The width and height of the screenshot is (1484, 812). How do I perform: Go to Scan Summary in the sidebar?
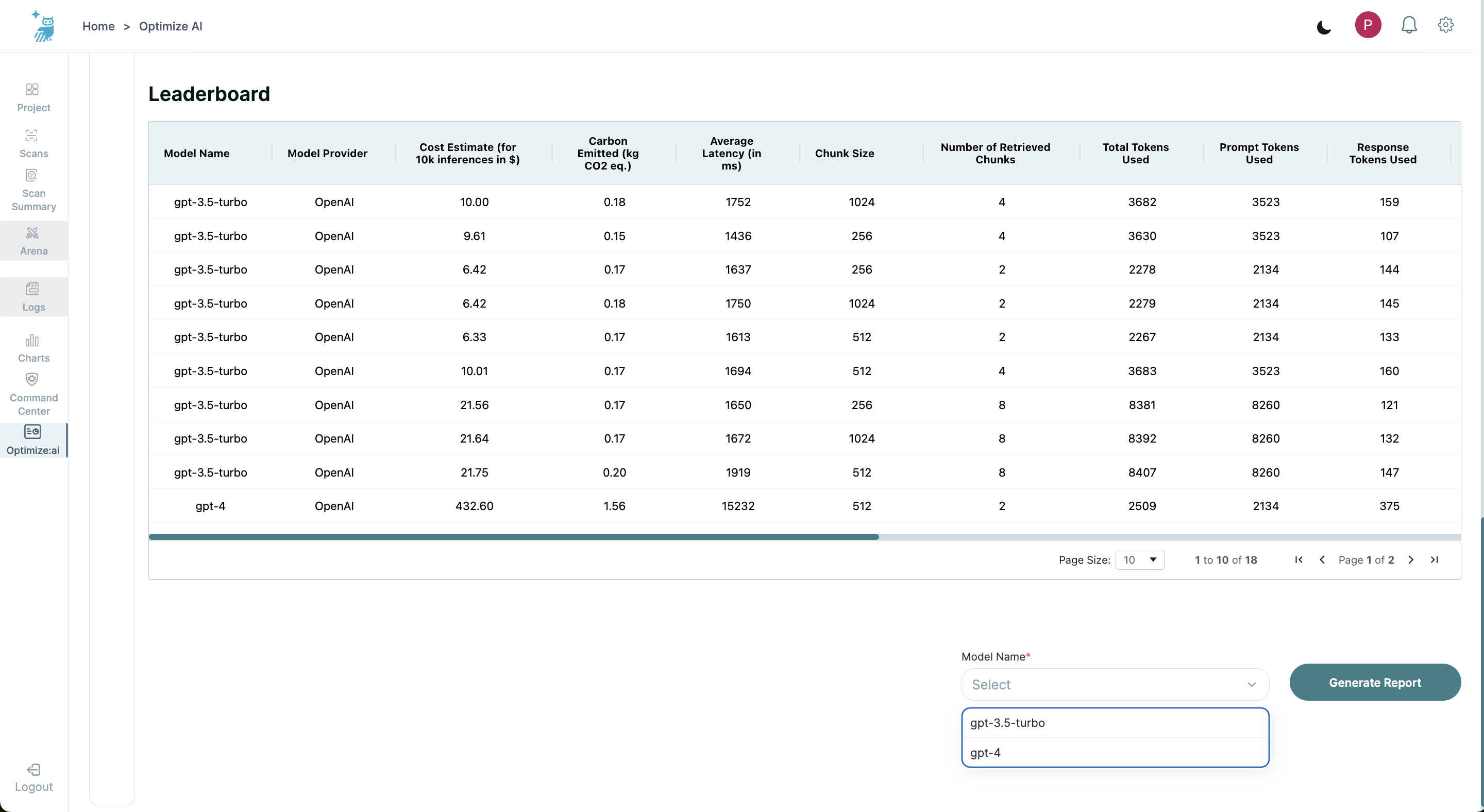(33, 191)
